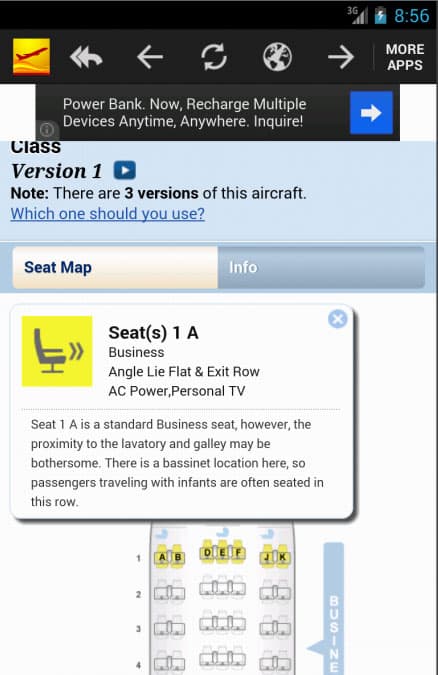Open the globe browser icon
The width and height of the screenshot is (438, 675).
[x=277, y=56]
